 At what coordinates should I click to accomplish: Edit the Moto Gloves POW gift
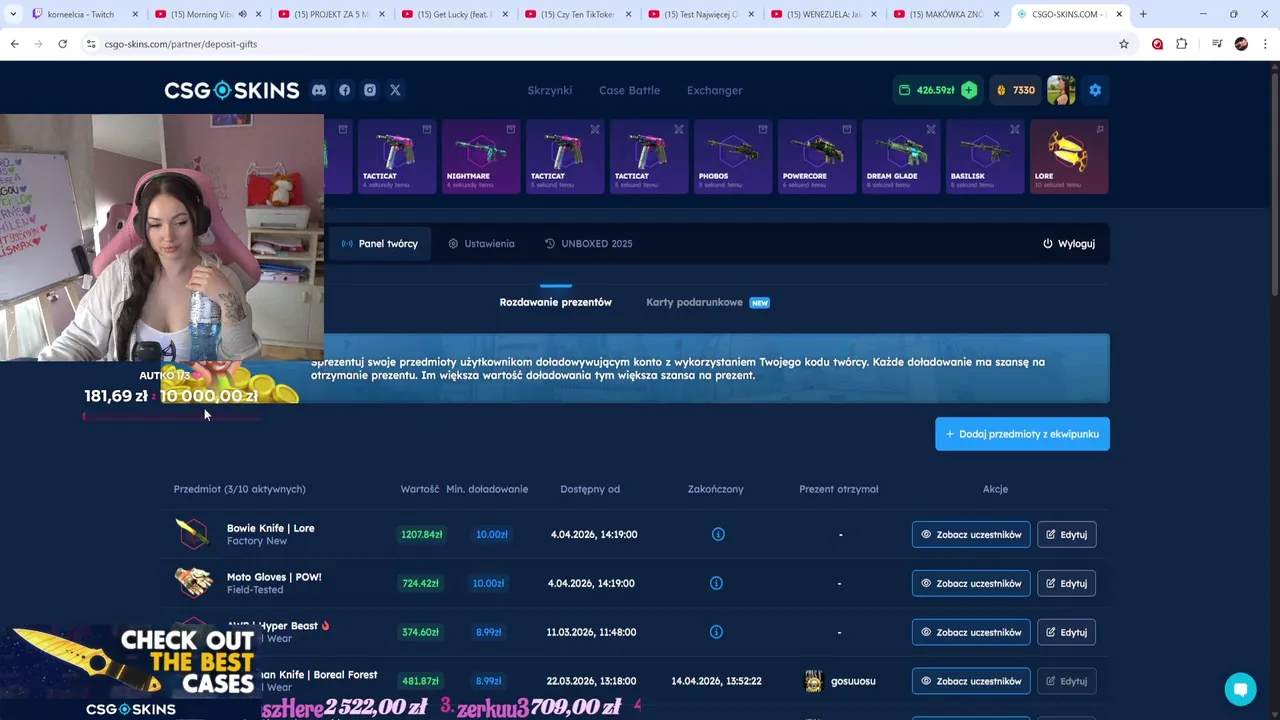[1067, 583]
